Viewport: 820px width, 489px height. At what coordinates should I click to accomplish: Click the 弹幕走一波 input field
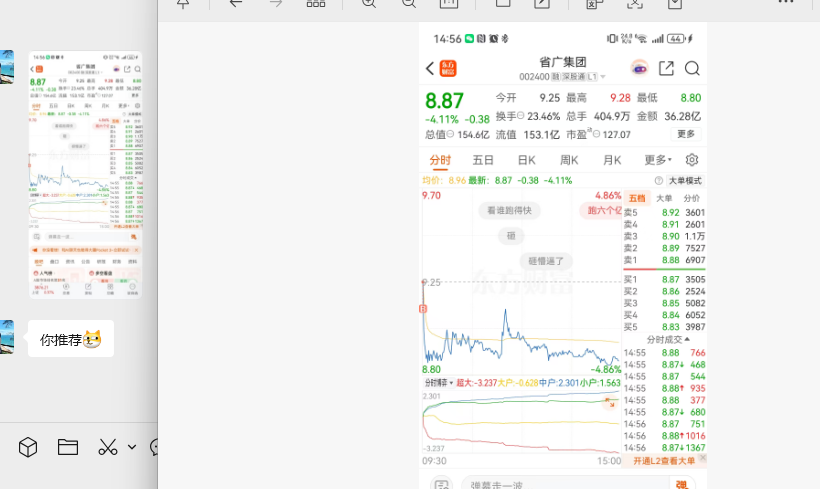565,485
